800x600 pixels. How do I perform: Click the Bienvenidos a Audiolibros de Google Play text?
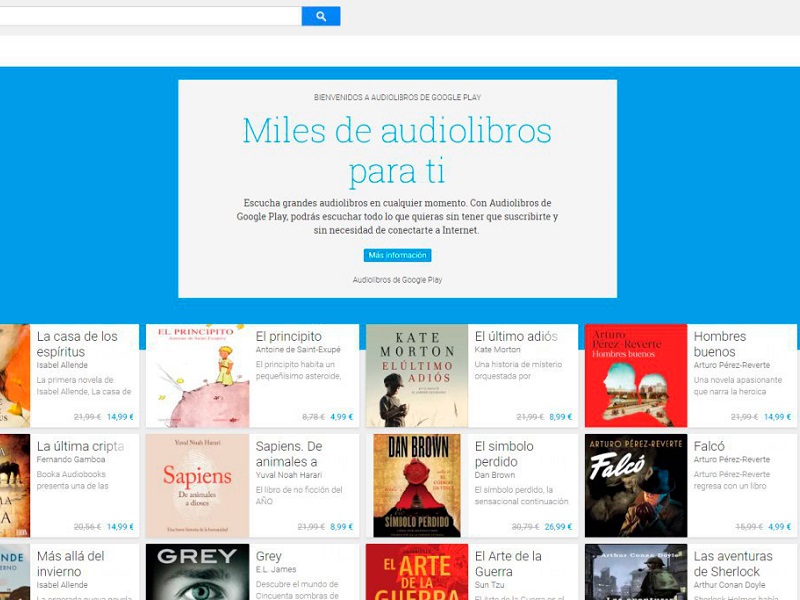397,97
